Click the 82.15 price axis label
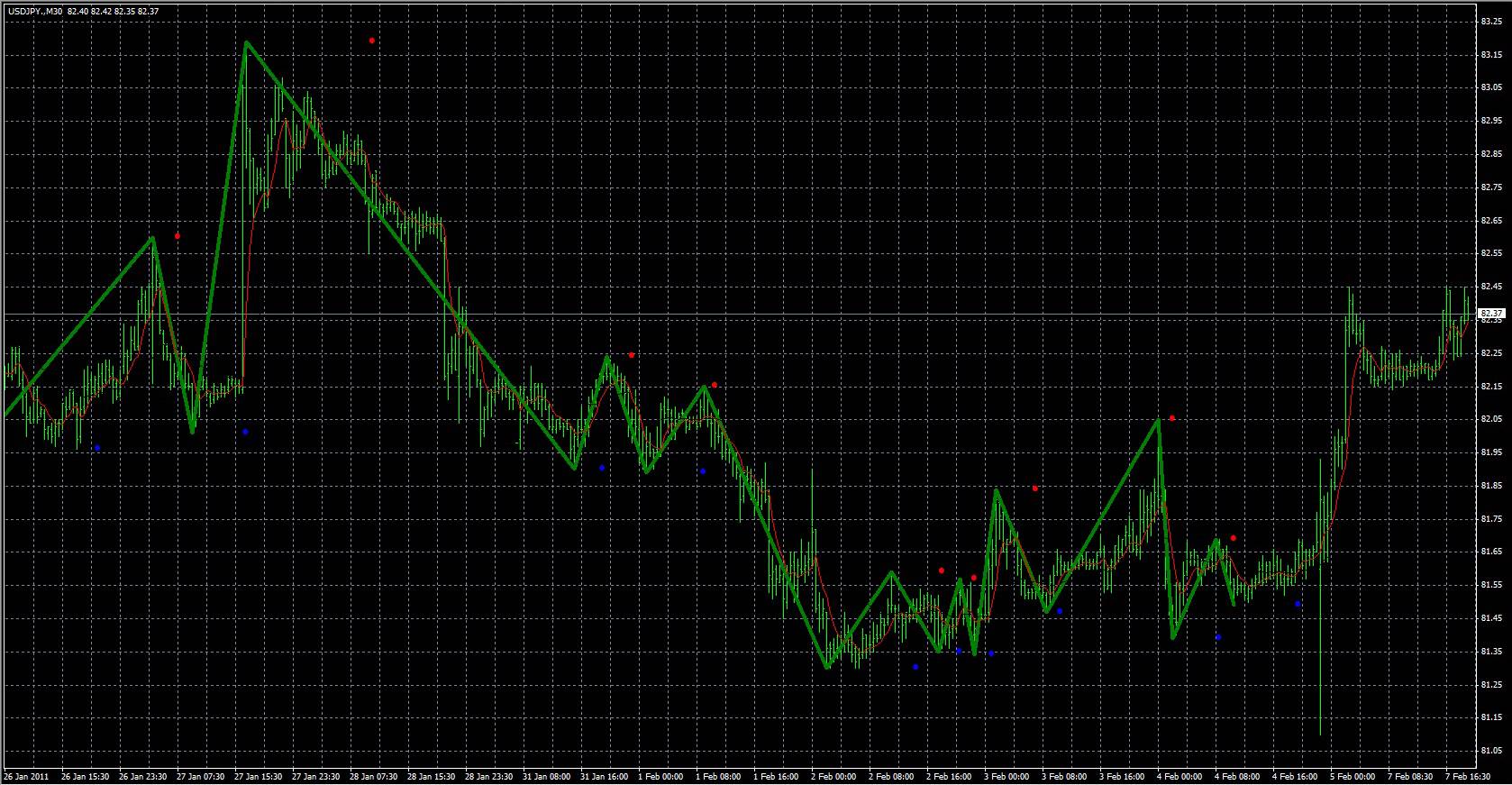Screen dimensions: 1512x785 click(1490, 387)
